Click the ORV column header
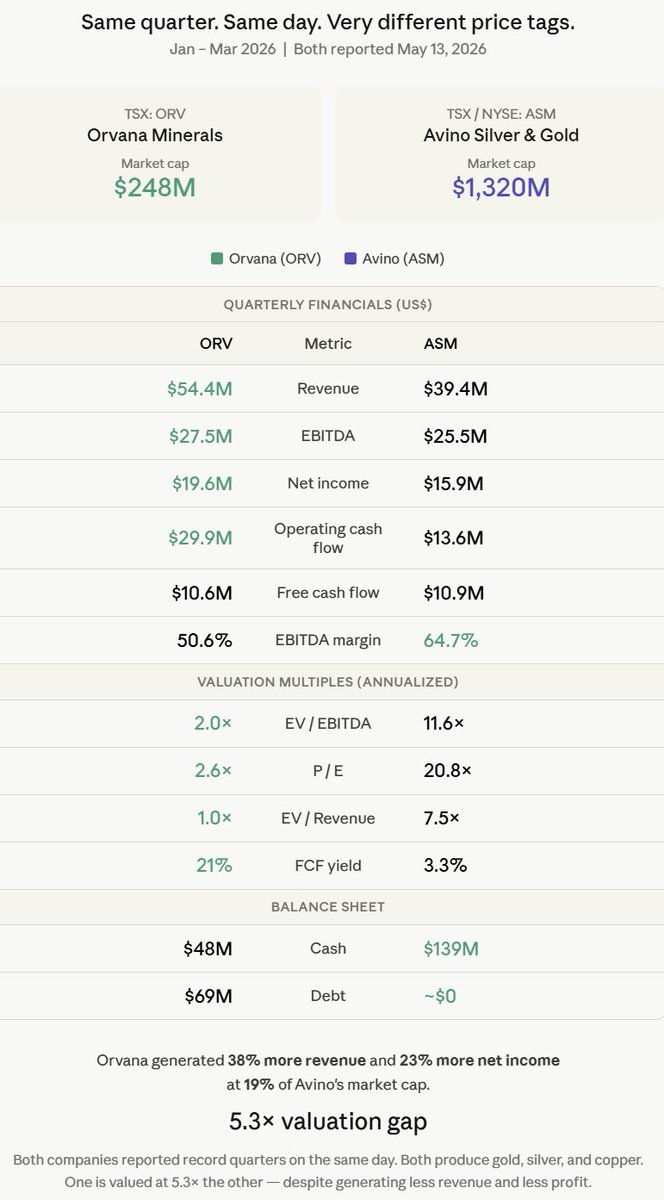 (x=216, y=343)
